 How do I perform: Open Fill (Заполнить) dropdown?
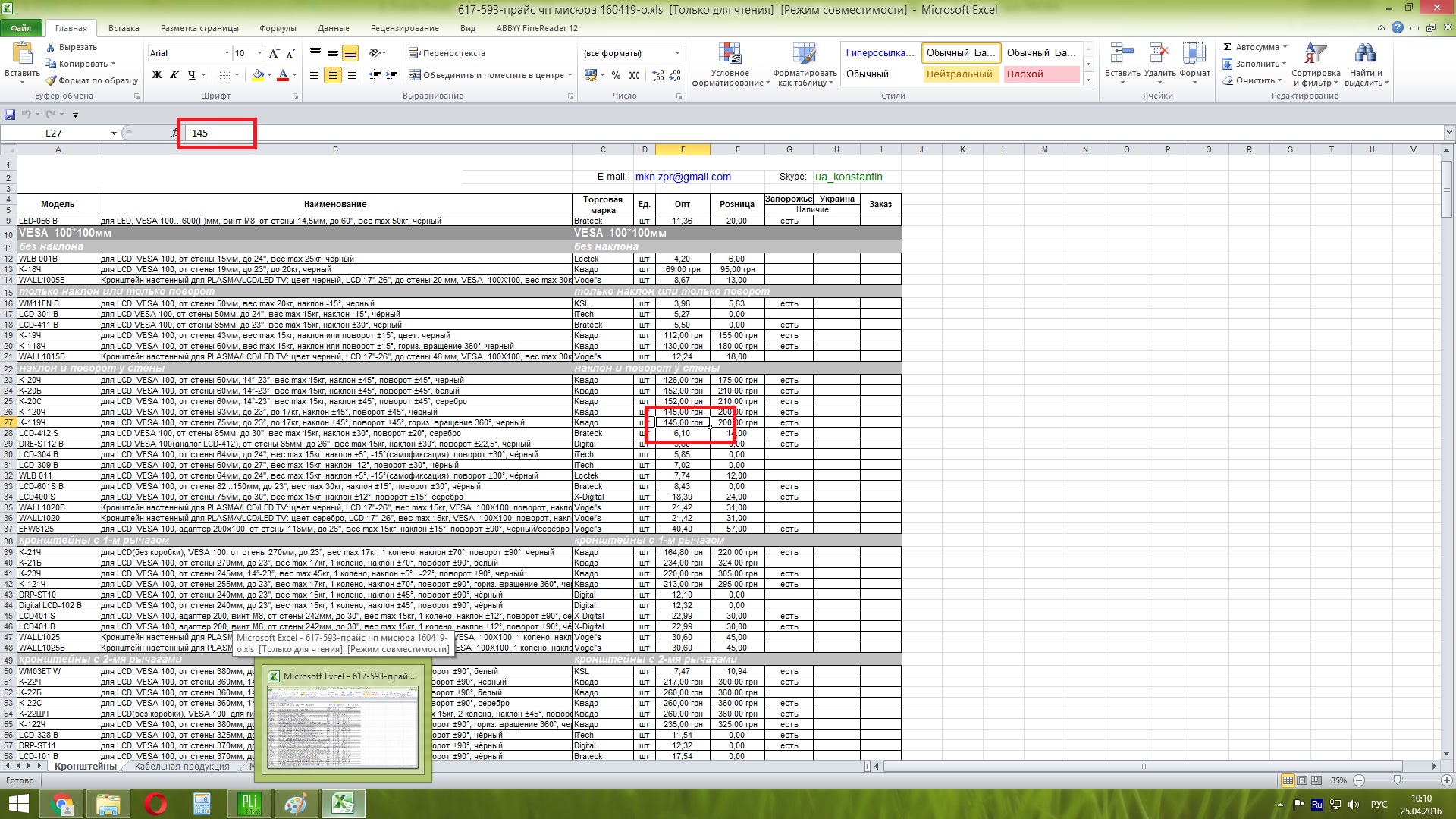[1255, 64]
